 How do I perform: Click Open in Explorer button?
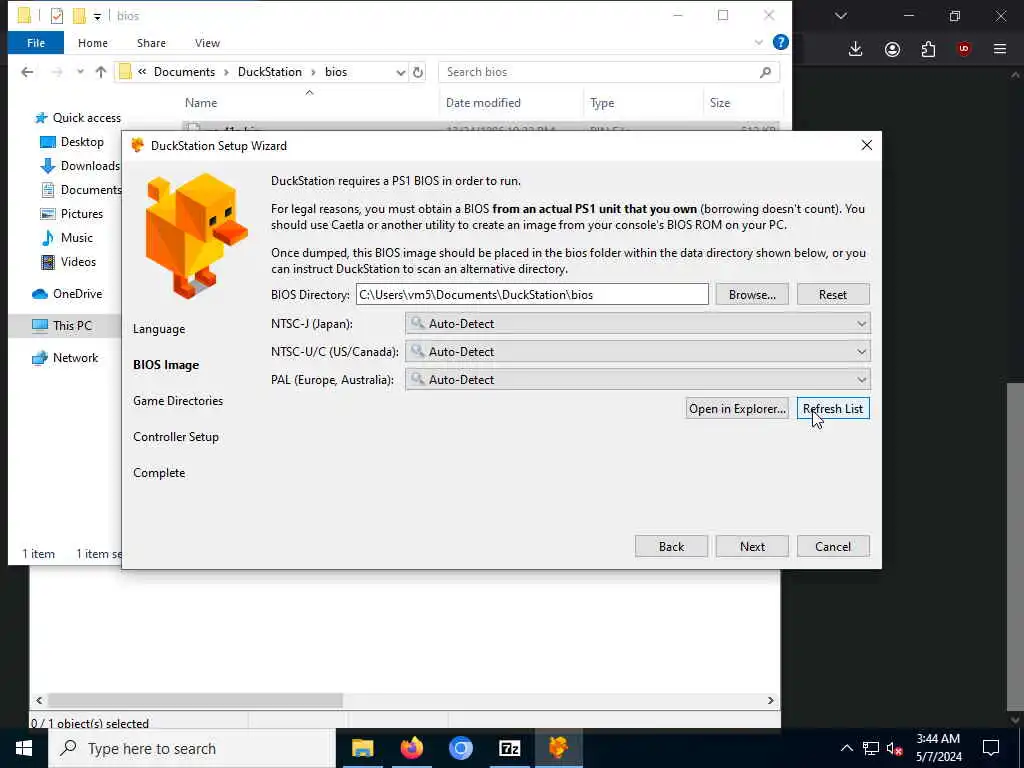pos(737,409)
